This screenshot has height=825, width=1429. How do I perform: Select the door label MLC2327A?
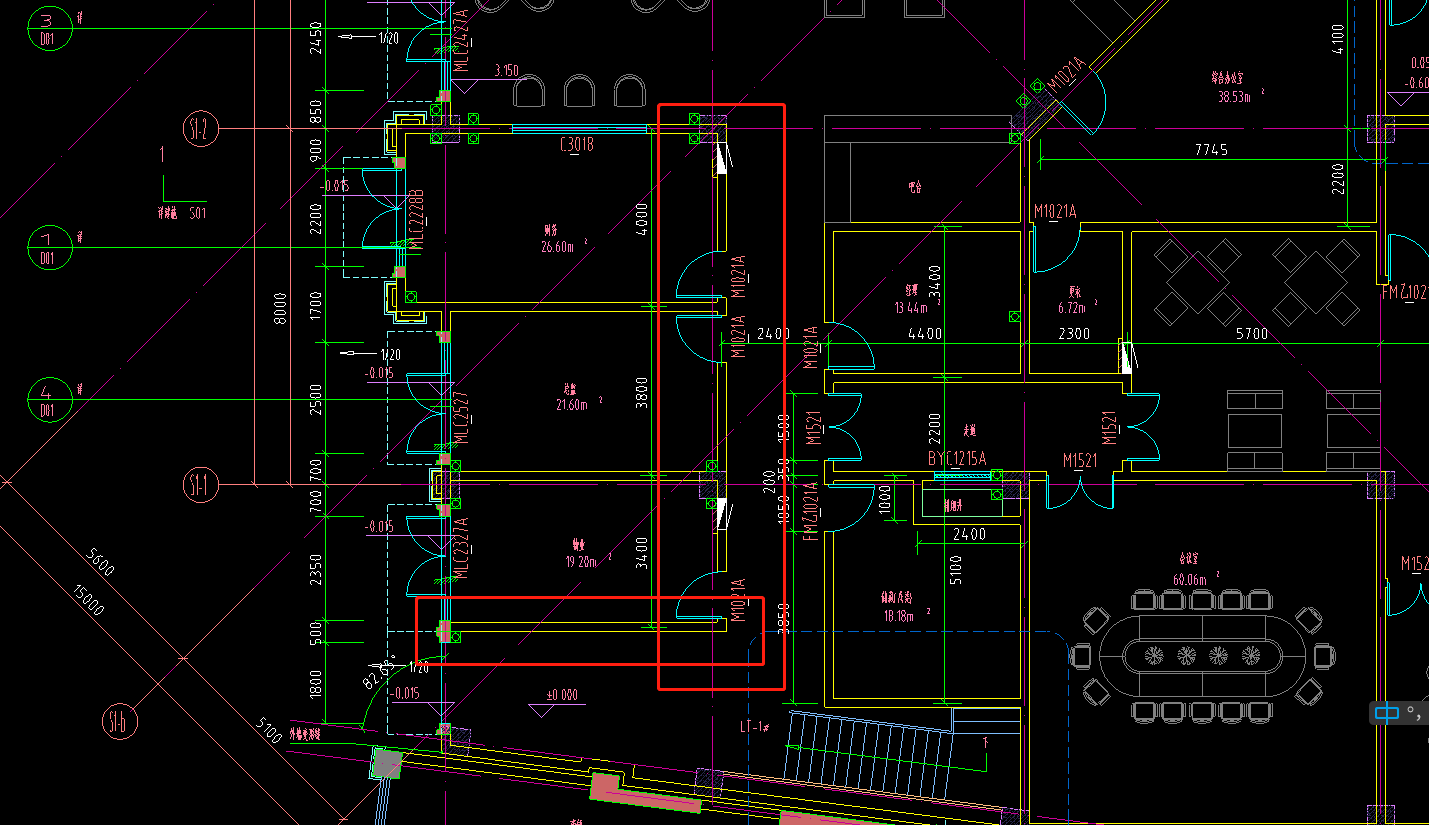pyautogui.click(x=462, y=547)
